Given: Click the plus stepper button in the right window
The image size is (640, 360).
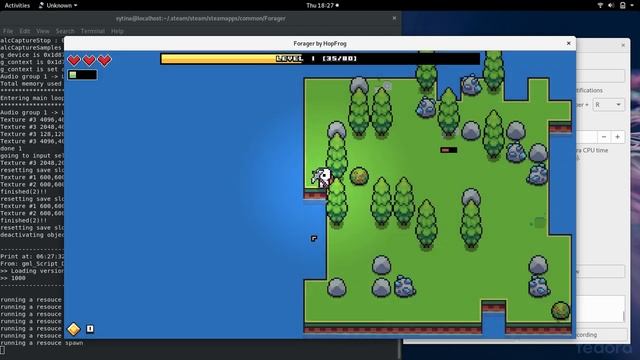Looking at the screenshot, I should (618, 137).
